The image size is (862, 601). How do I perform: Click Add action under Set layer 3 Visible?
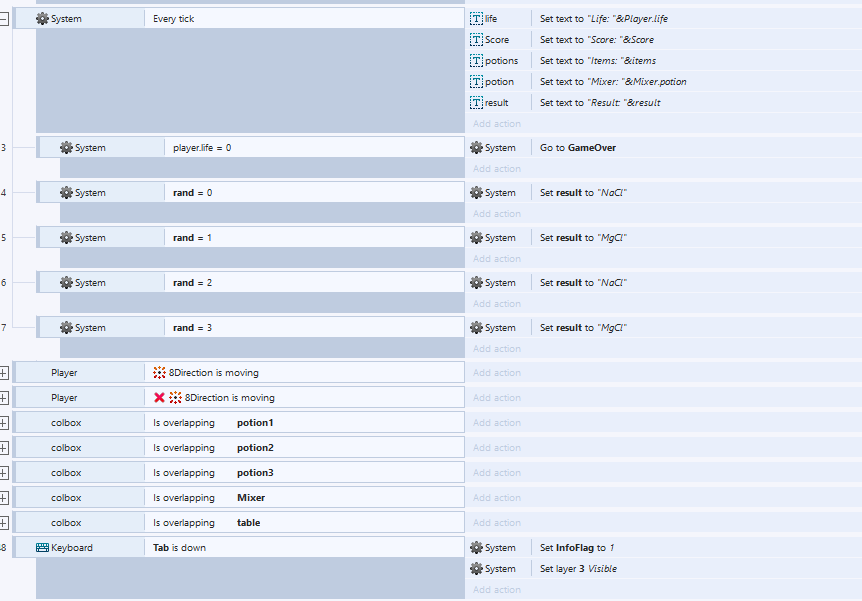(x=497, y=589)
